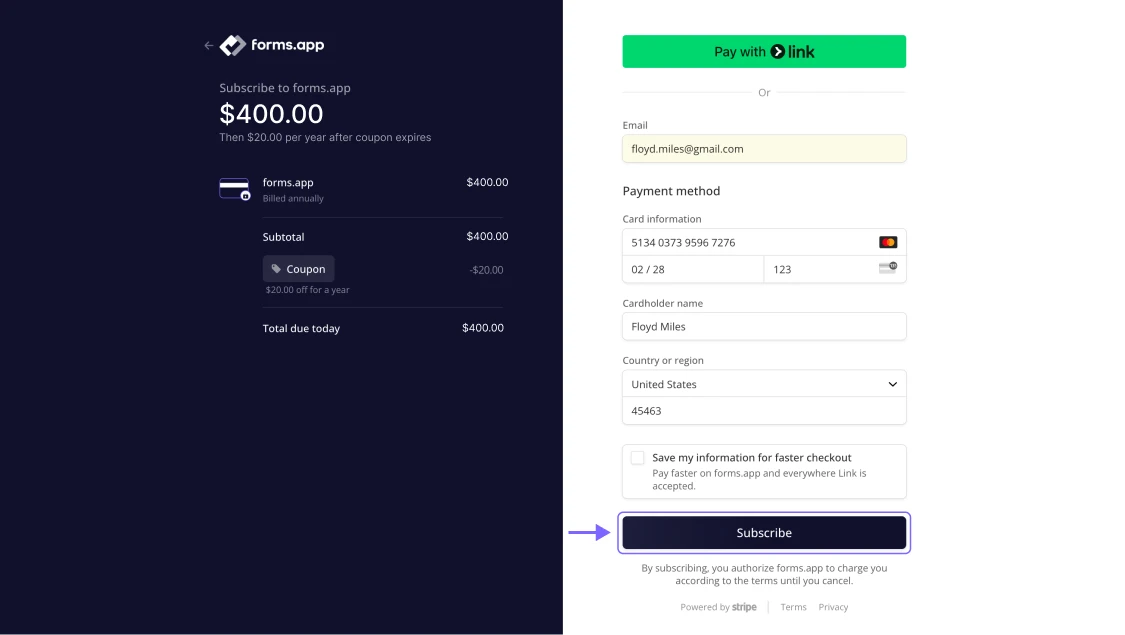This screenshot has width=1125, height=635.
Task: Click the forms.app logo
Action: pos(272,45)
